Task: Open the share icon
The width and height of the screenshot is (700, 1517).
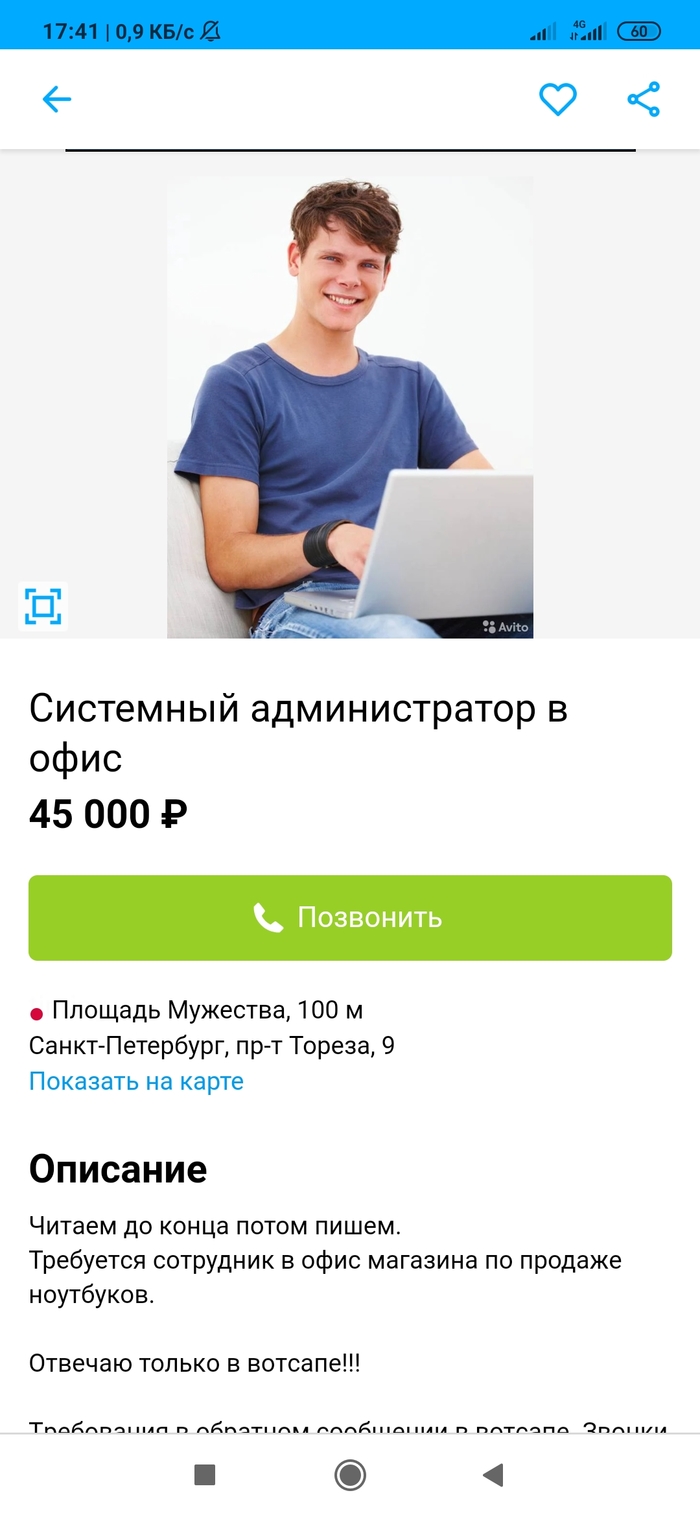Action: click(x=644, y=99)
